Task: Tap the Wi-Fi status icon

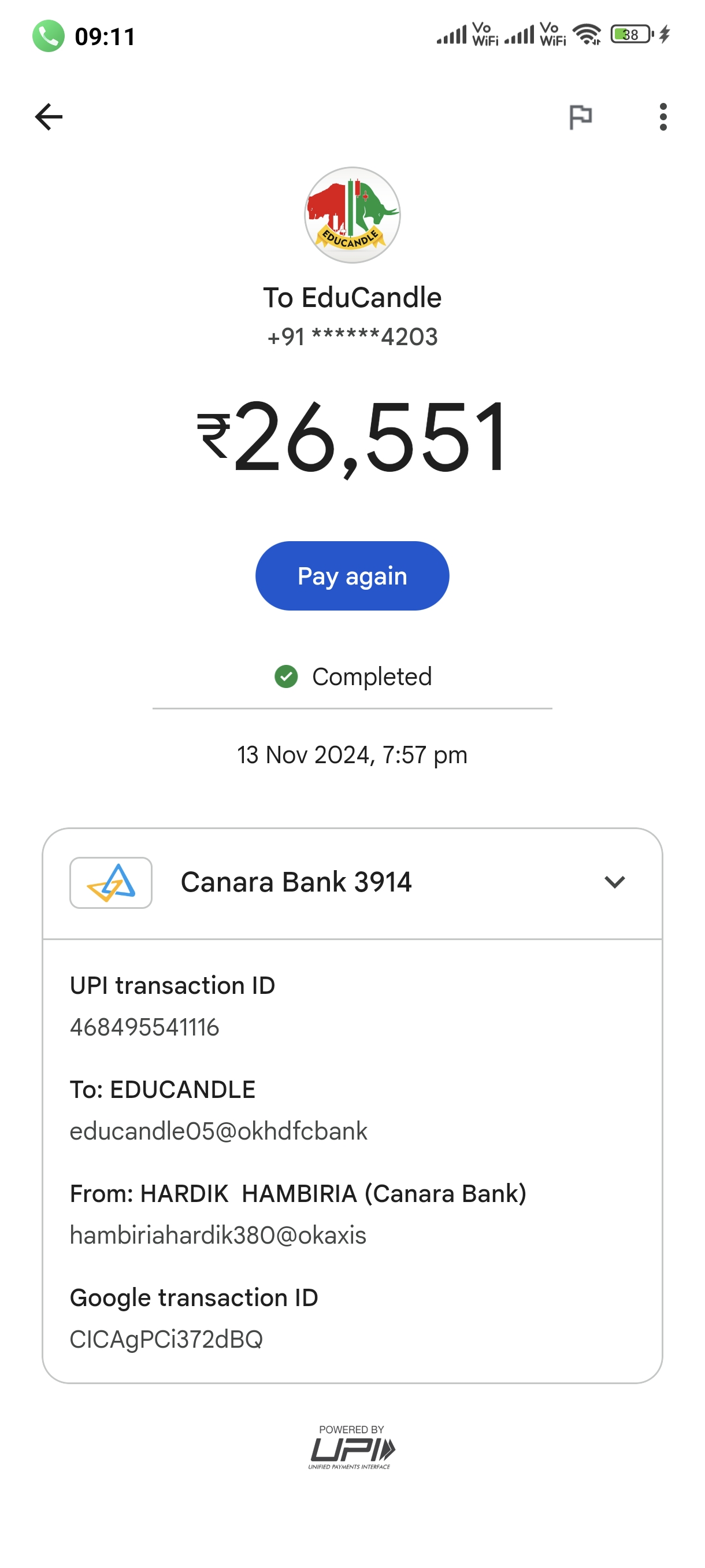Action: pyautogui.click(x=587, y=34)
